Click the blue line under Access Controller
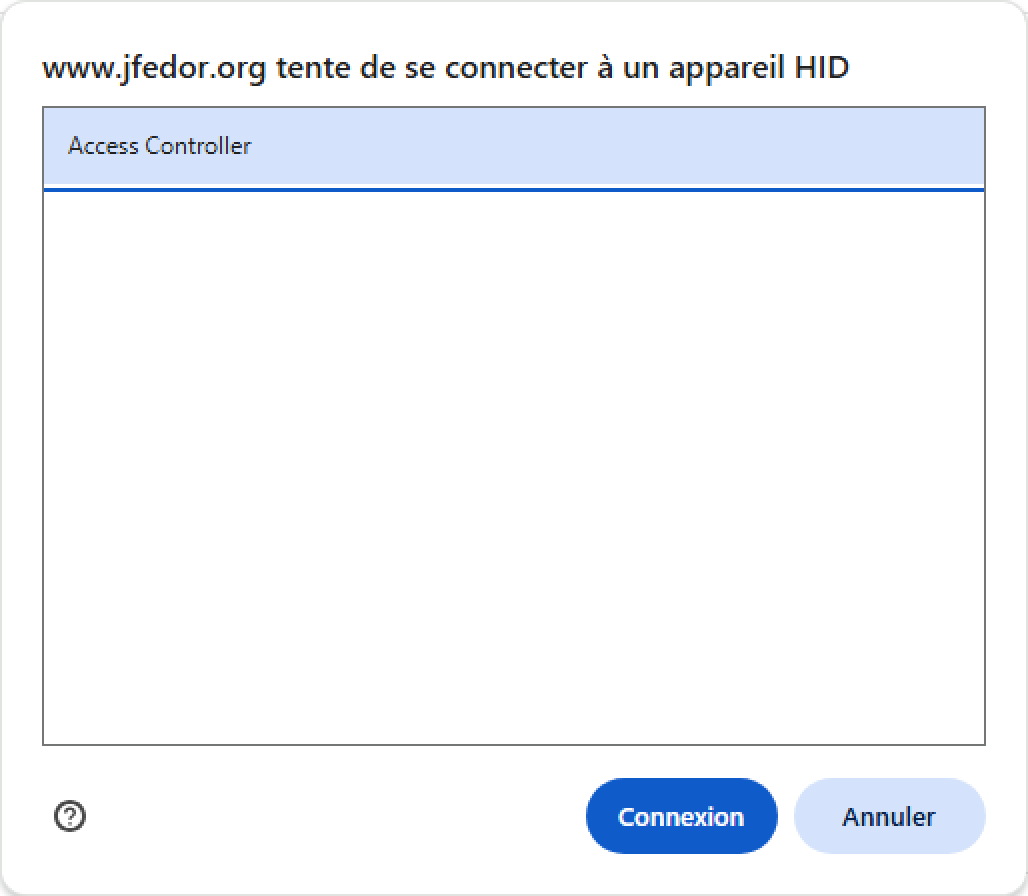1028x896 pixels. [x=513, y=190]
